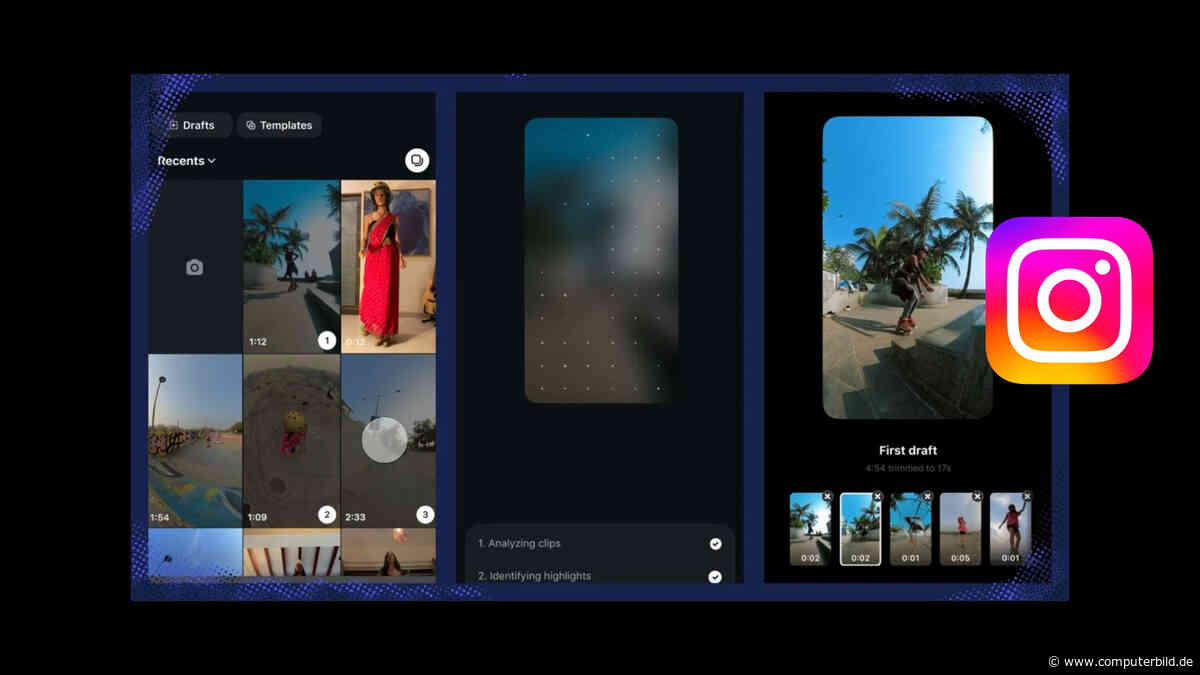Select the 2:33 video thumbnail
Image resolution: width=1200 pixels, height=675 pixels.
[388, 440]
